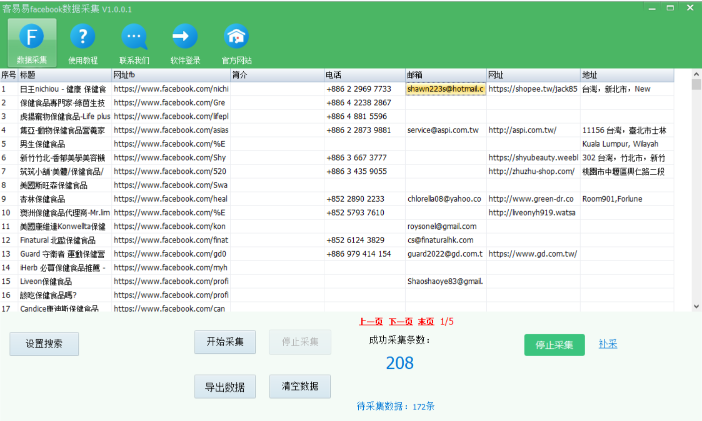Viewport: 702px width, 421px height.
Task: Jump to last page via 末页
Action: tap(426, 322)
